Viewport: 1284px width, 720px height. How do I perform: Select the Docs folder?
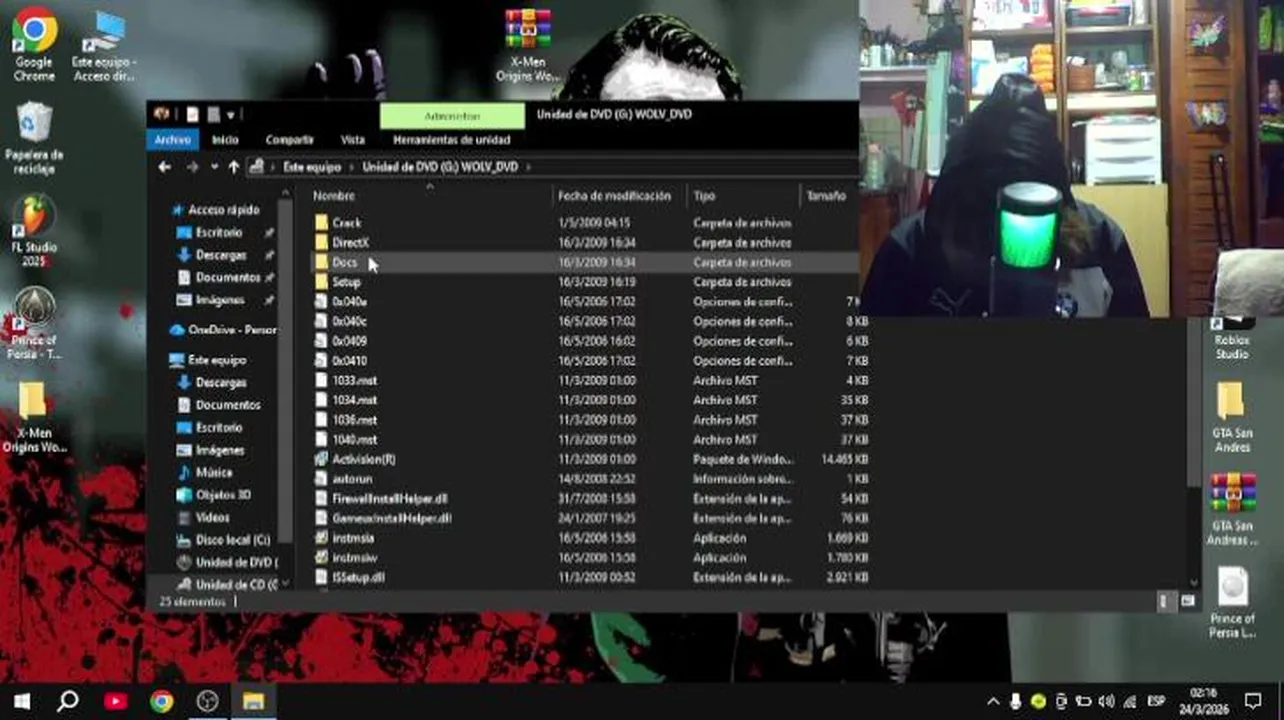(344, 262)
